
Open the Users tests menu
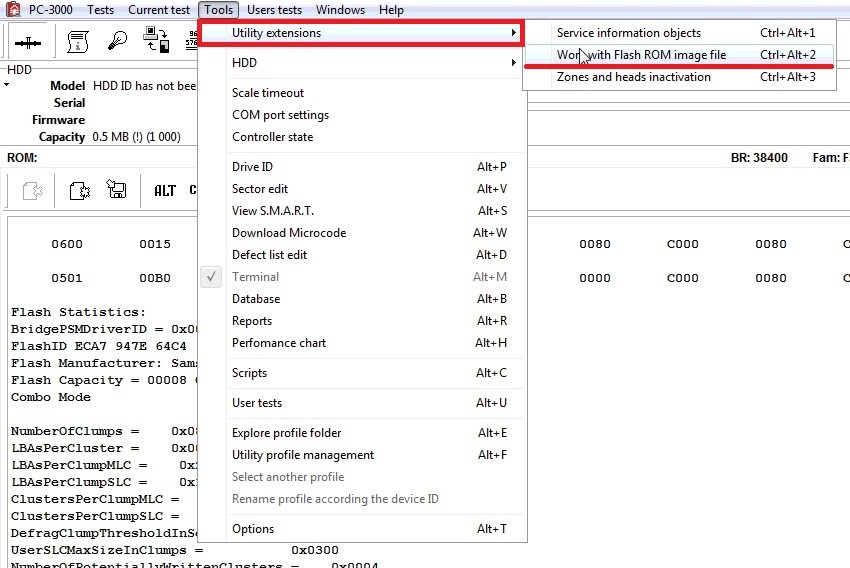[x=274, y=10]
